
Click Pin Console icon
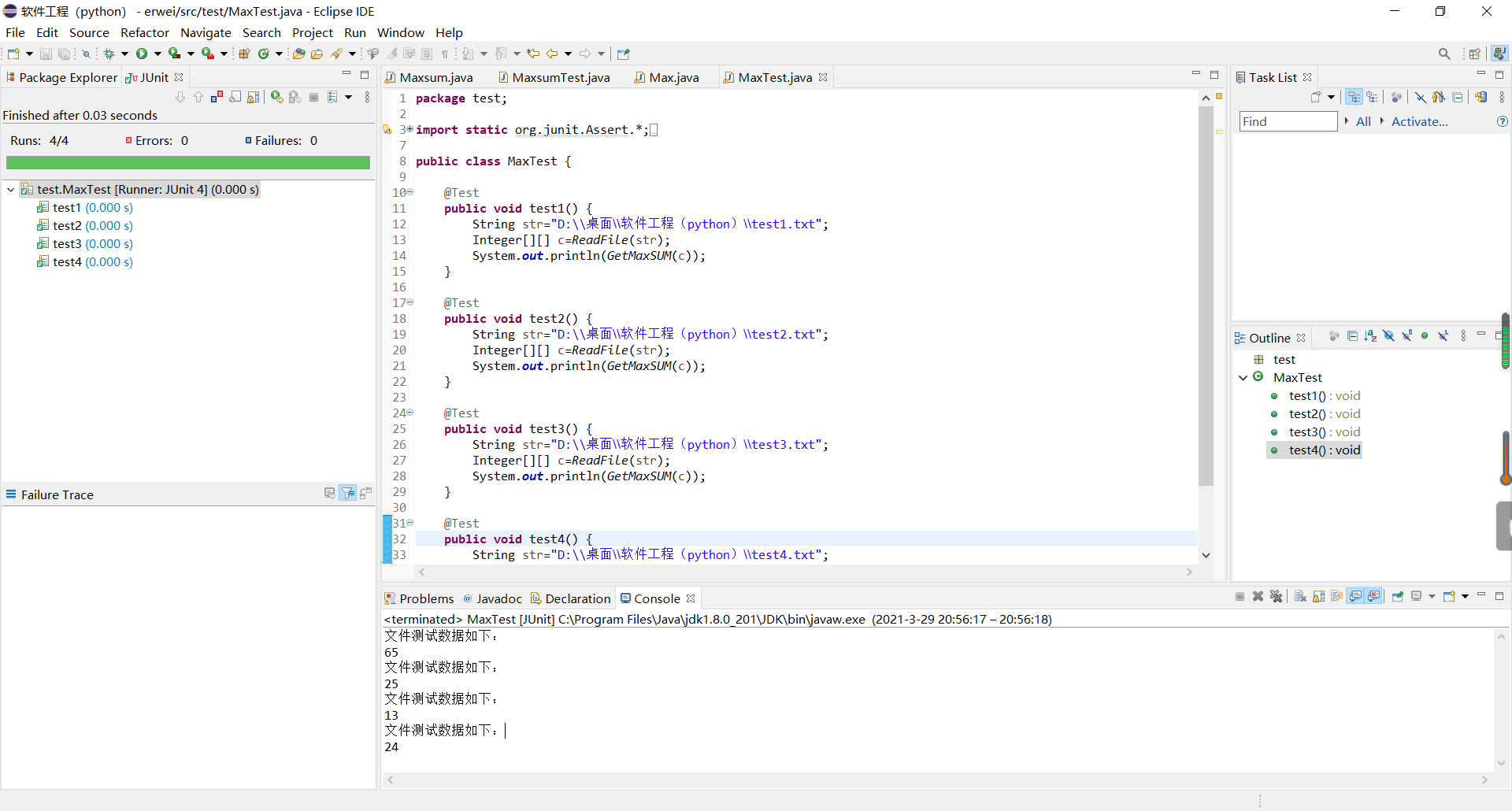click(x=1398, y=596)
